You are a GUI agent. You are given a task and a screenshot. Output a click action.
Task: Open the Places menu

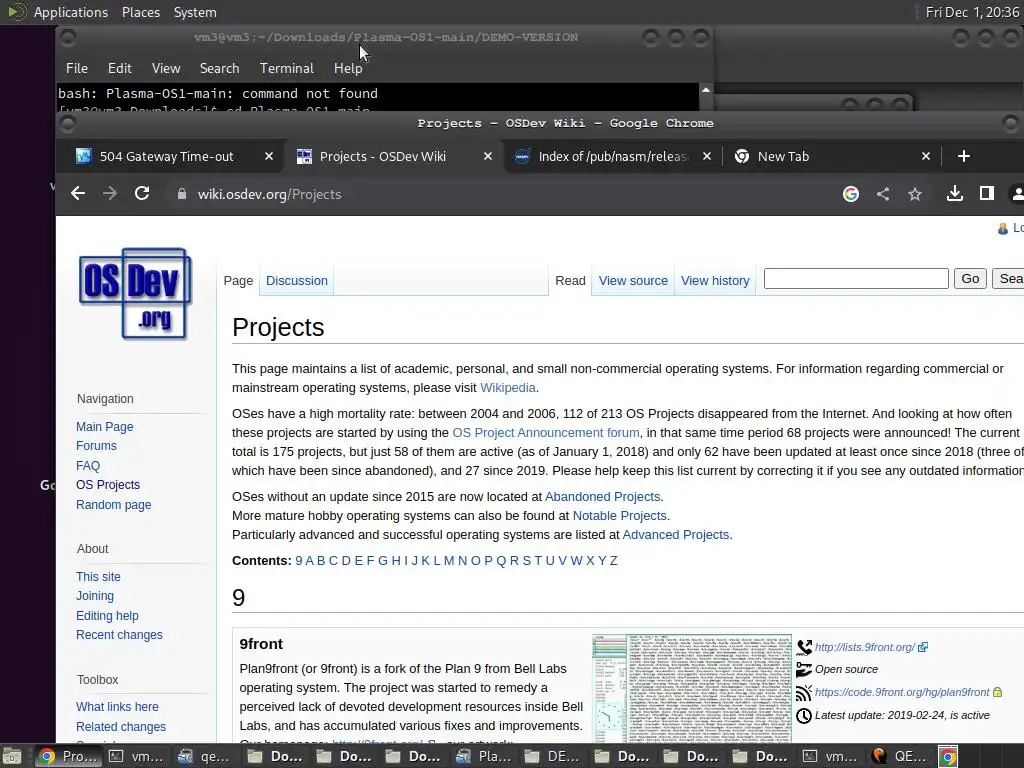coord(140,12)
